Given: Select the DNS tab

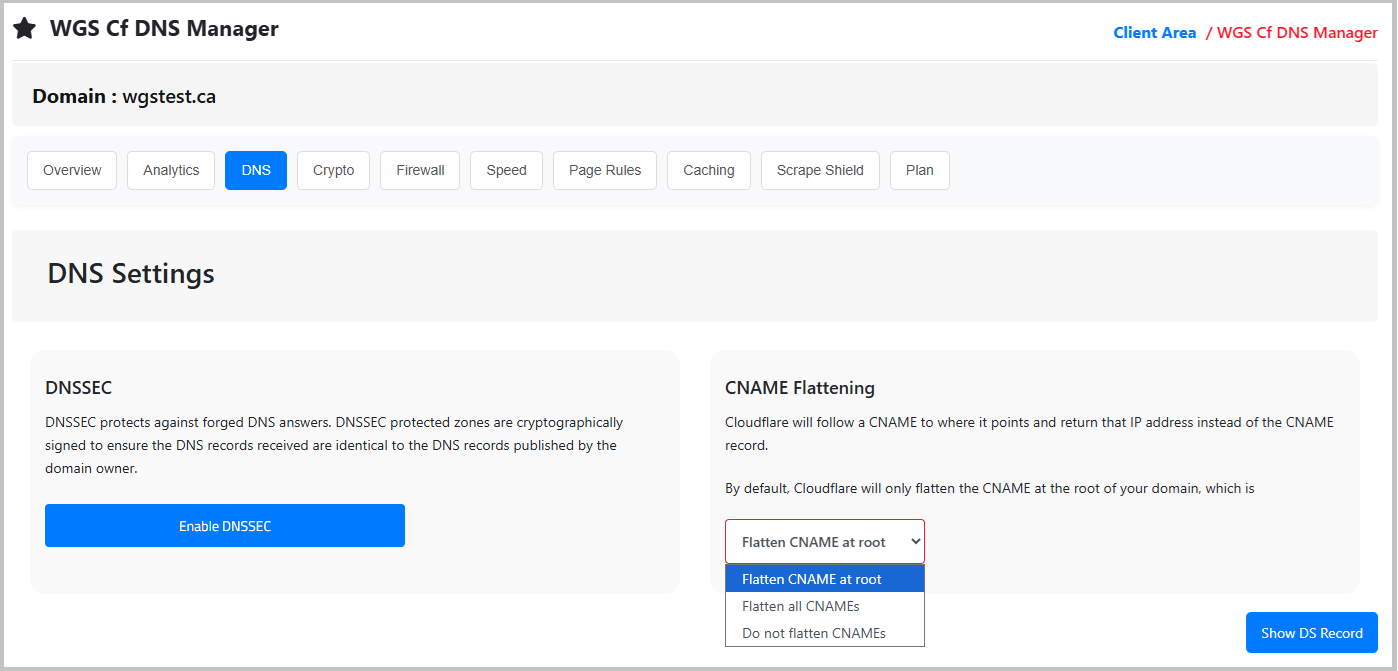Looking at the screenshot, I should [x=256, y=170].
